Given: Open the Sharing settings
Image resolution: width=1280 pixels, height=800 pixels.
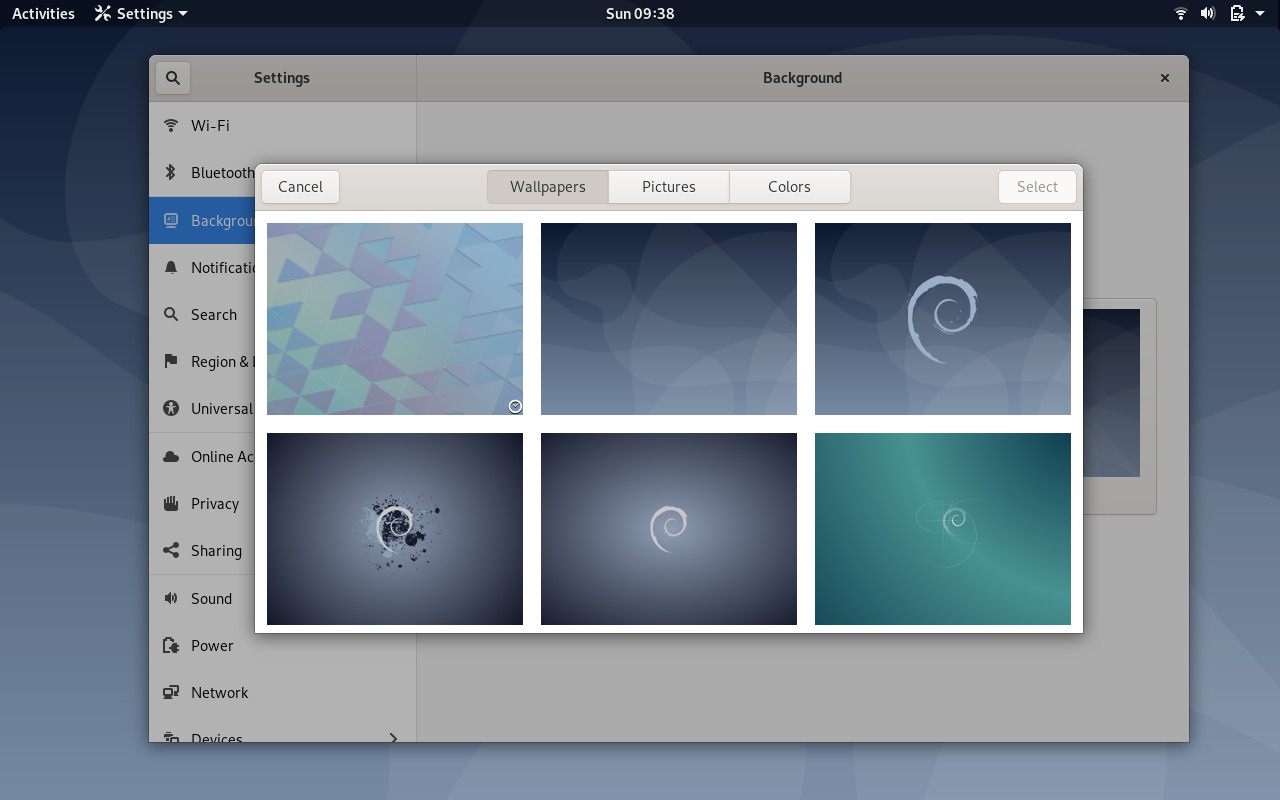Looking at the screenshot, I should pos(215,550).
